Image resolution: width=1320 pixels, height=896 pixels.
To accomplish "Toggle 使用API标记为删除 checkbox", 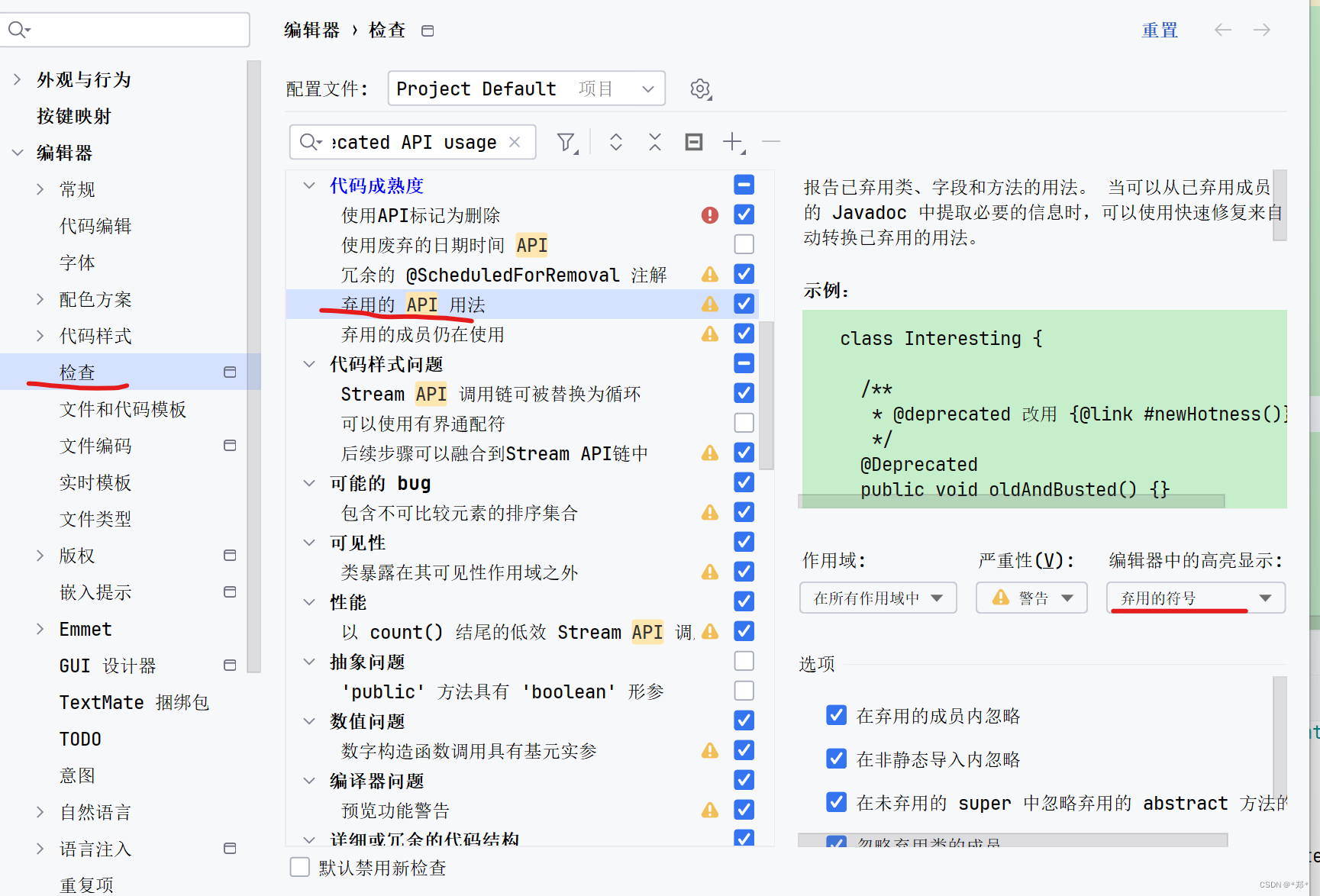I will [744, 214].
